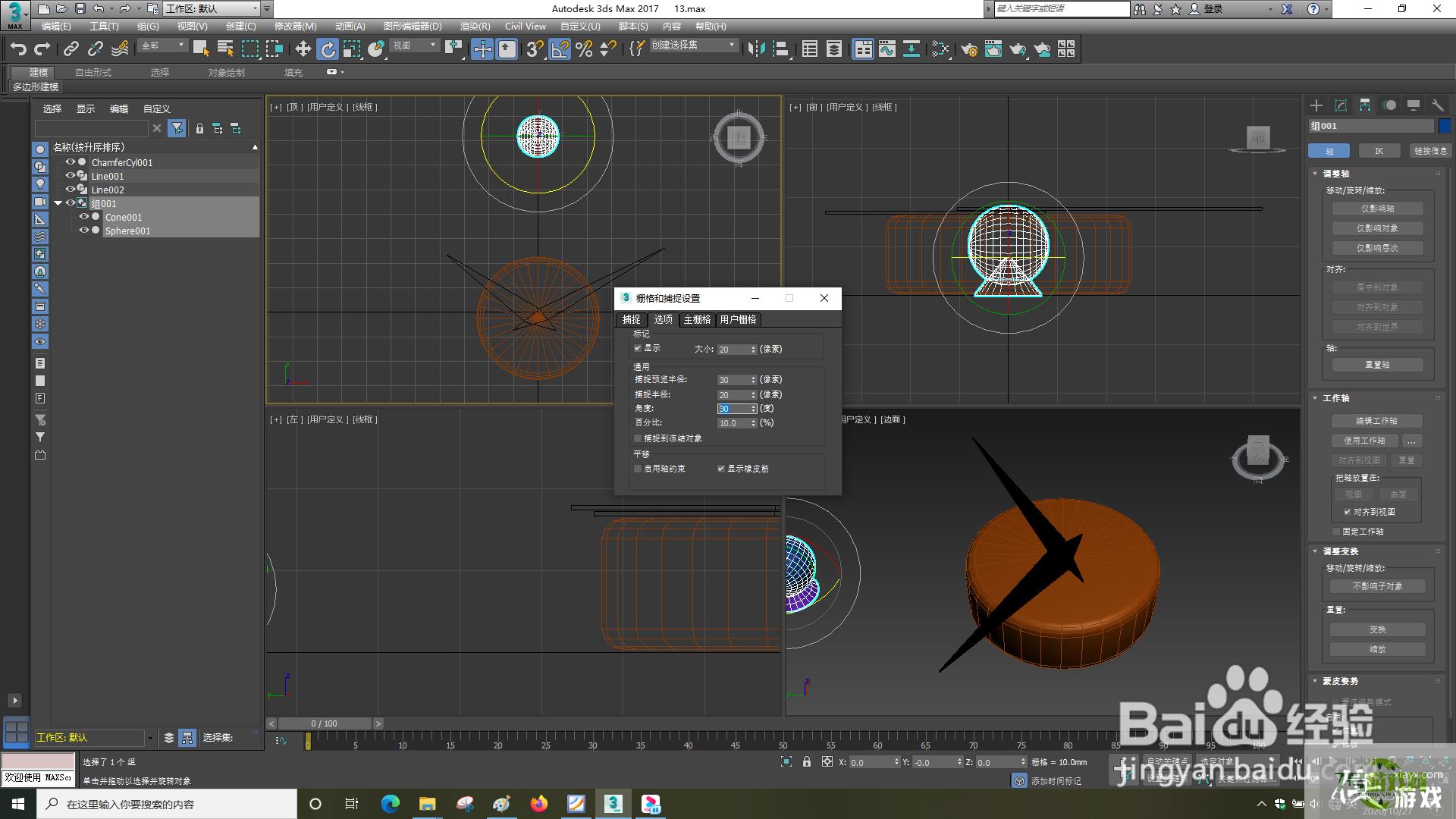Click the 0 / 100 time slider
The width and height of the screenshot is (1456, 819).
[x=324, y=723]
